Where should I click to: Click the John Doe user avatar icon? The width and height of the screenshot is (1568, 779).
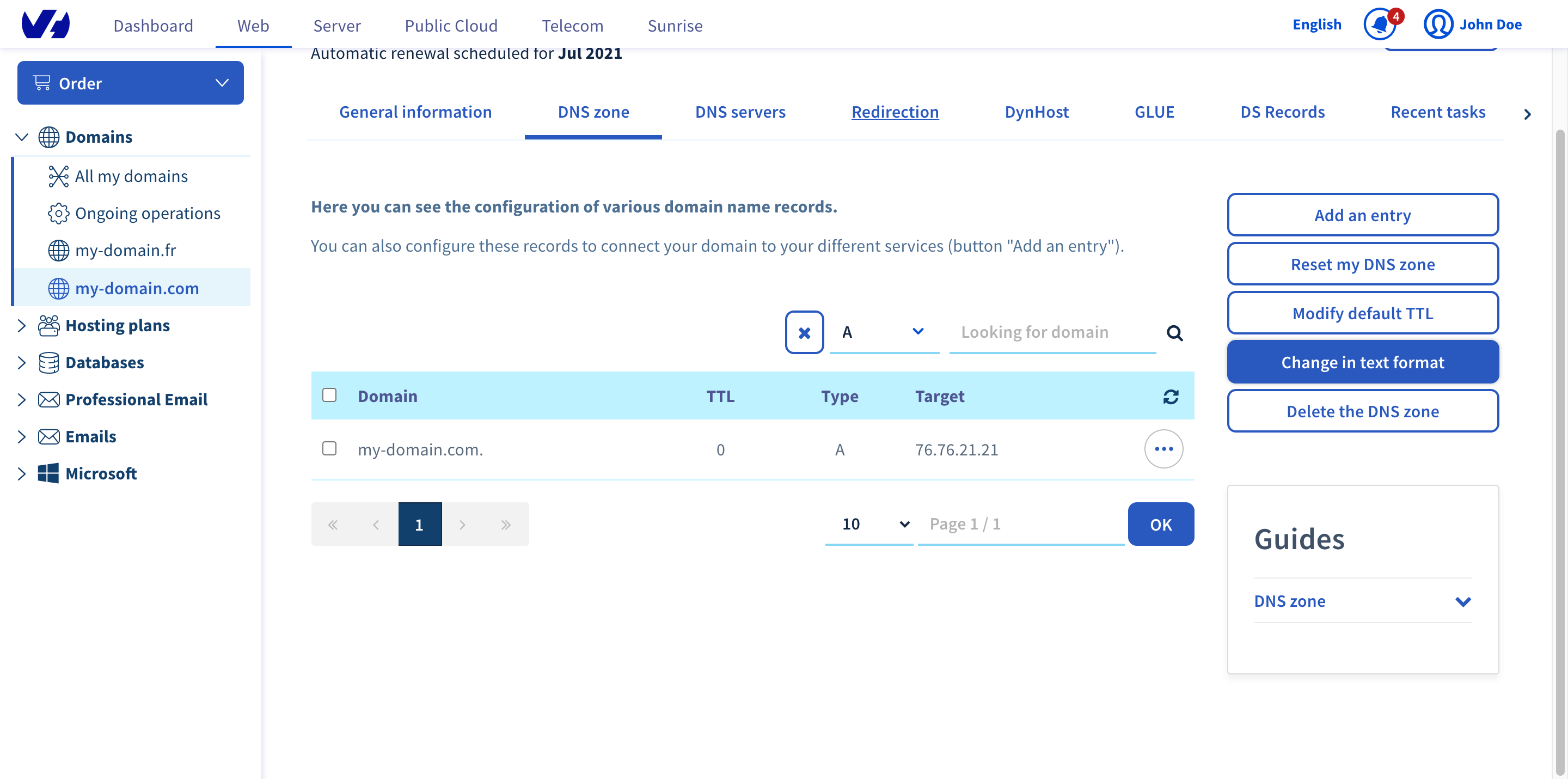[x=1438, y=25]
